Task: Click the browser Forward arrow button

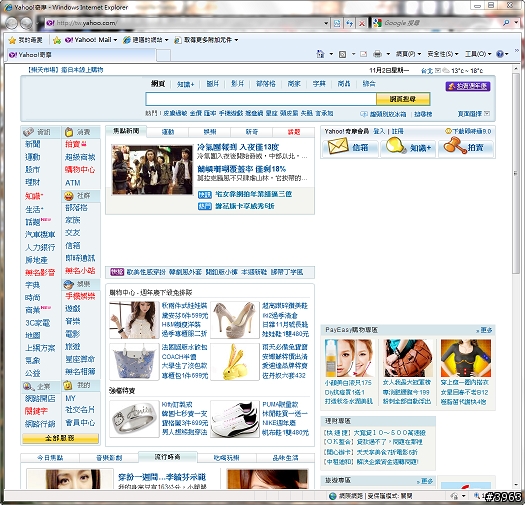Action: click(x=26, y=23)
